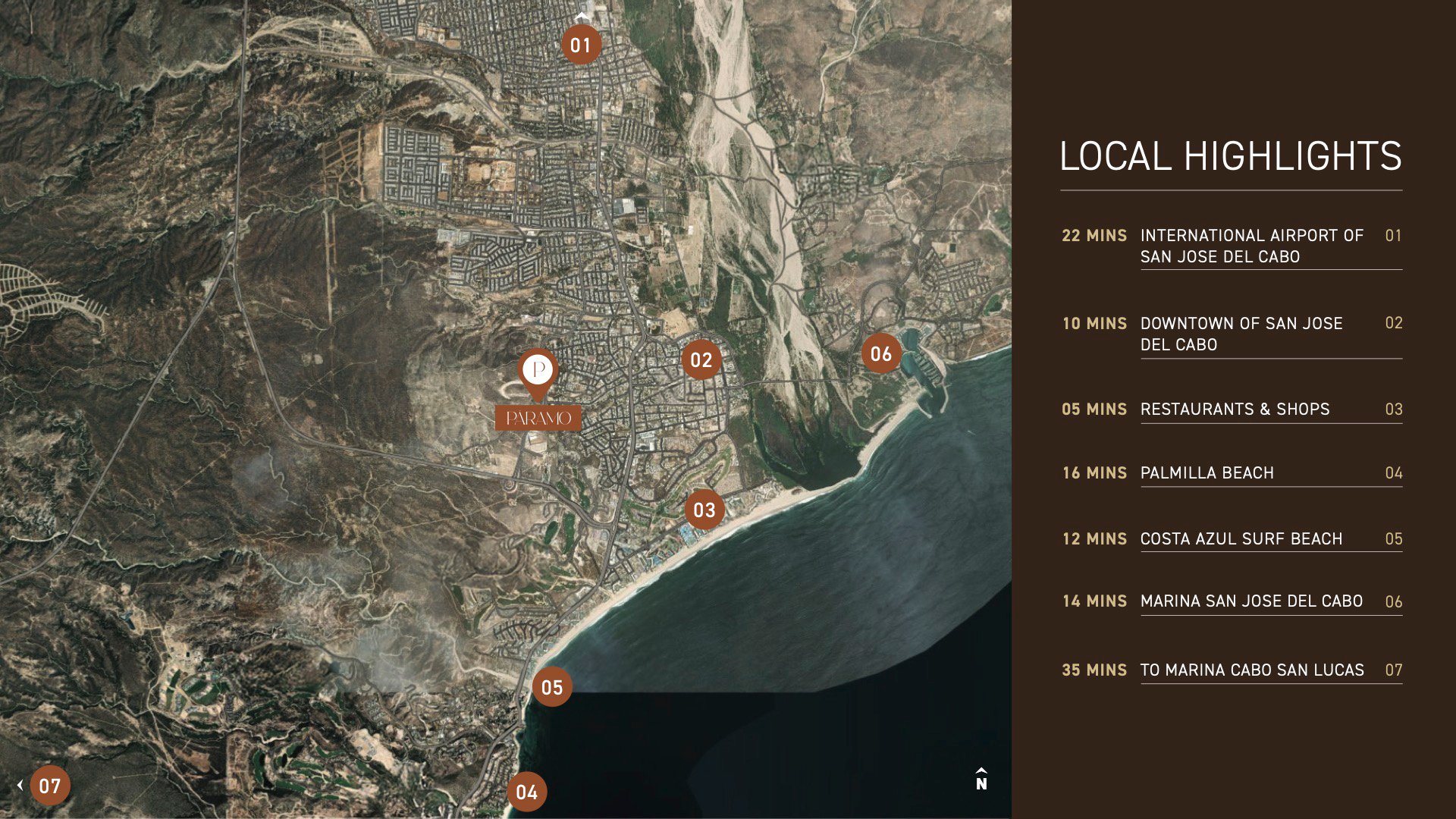Click the north compass indicator

[981, 779]
